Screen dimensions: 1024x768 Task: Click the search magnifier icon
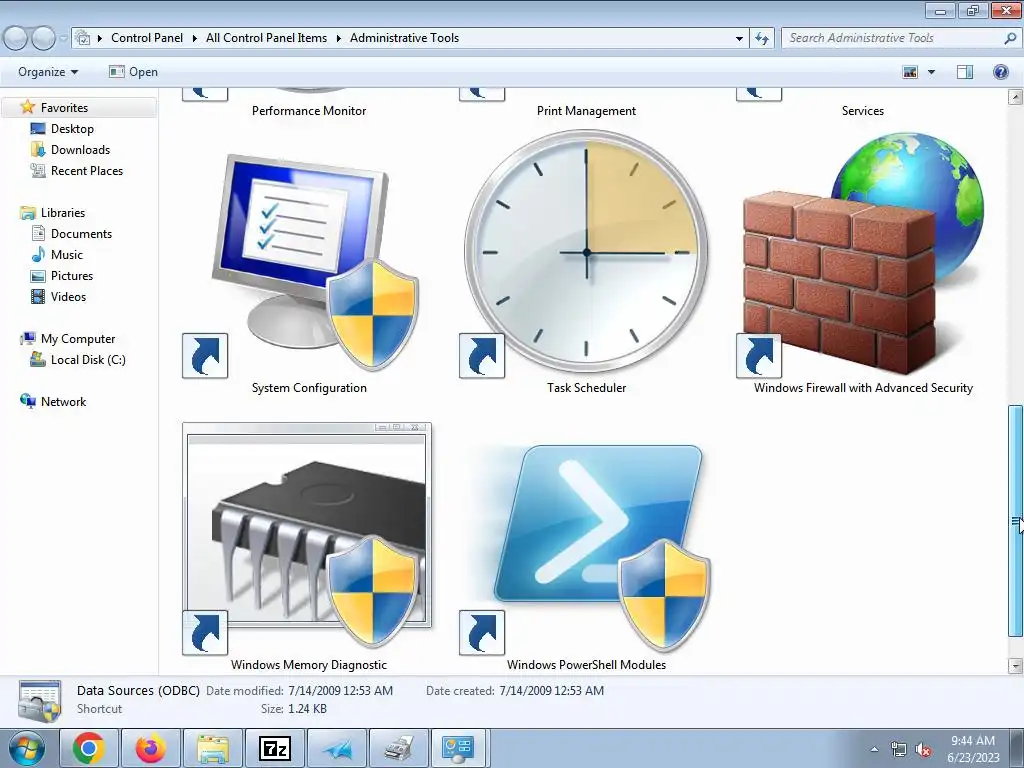tap(1010, 38)
